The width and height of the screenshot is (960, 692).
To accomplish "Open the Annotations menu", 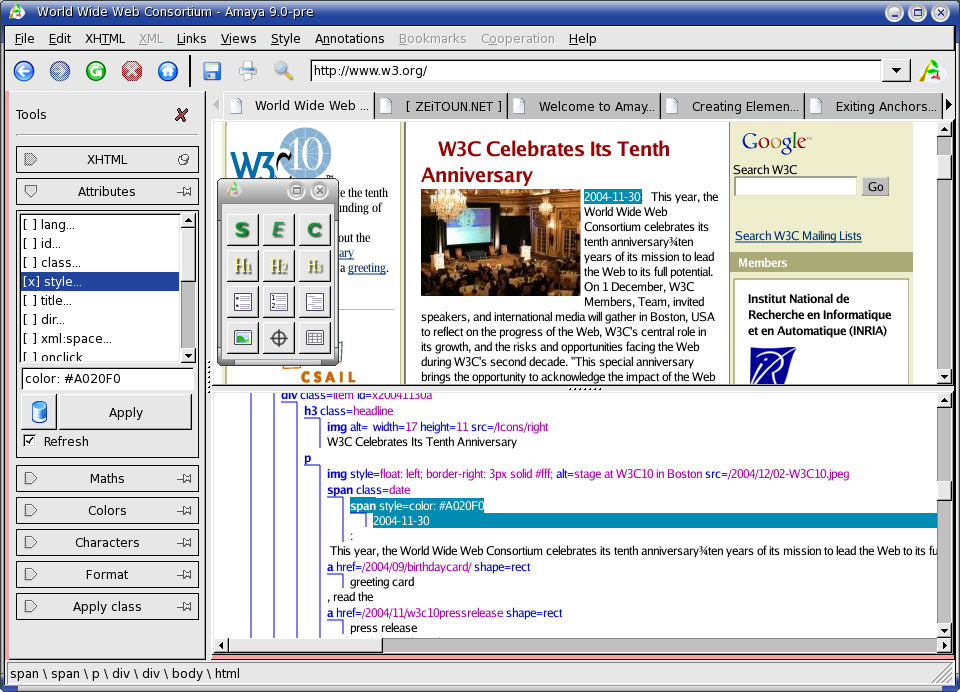I will point(349,39).
